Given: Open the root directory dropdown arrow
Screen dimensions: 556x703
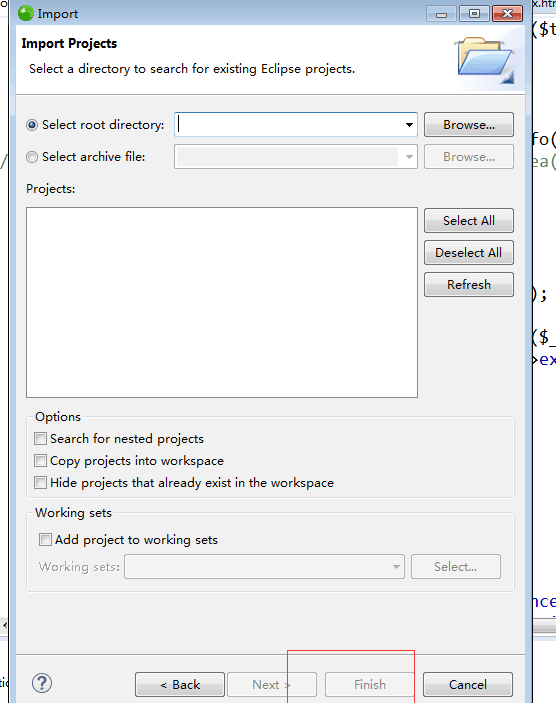Looking at the screenshot, I should (x=409, y=125).
